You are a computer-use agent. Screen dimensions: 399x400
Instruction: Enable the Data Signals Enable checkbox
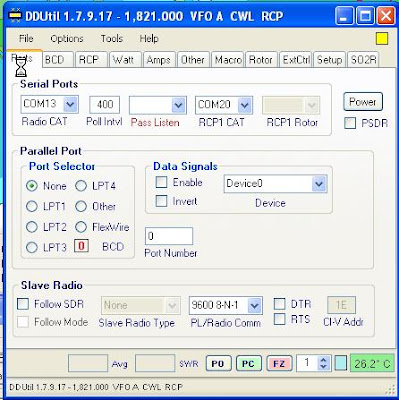162,182
